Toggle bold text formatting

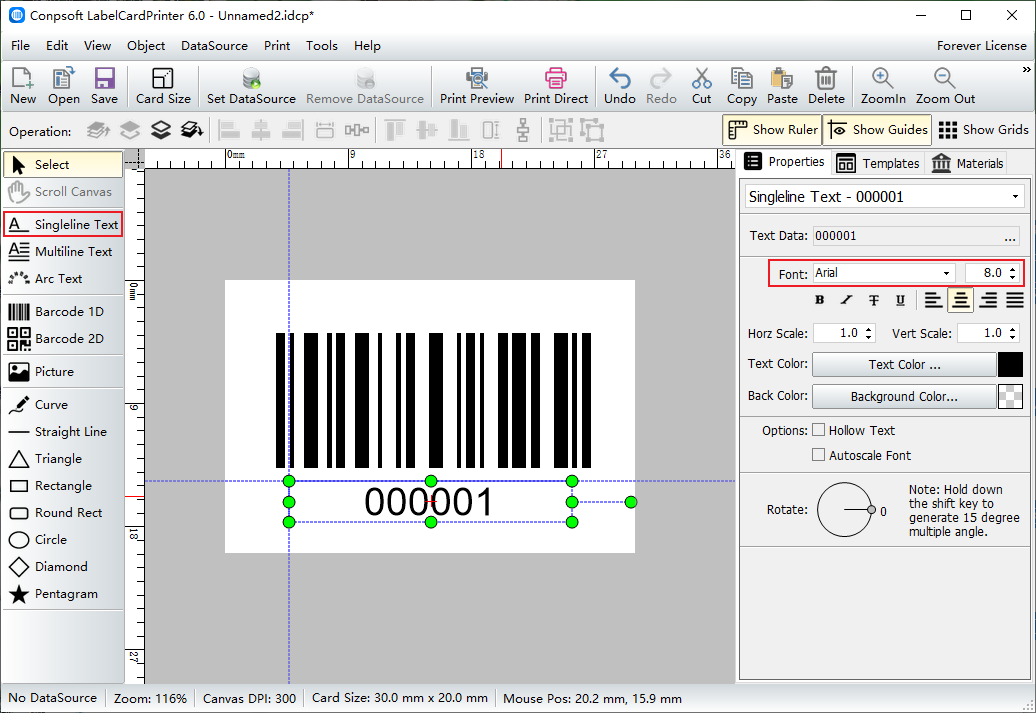tap(819, 300)
